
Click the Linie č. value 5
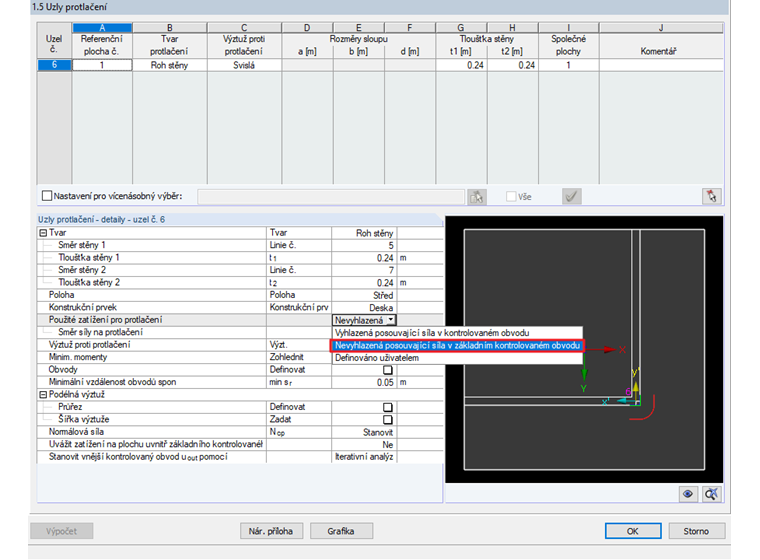pyautogui.click(x=364, y=245)
